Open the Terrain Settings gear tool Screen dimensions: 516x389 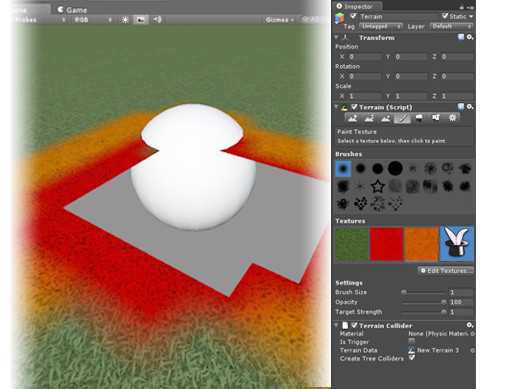pos(452,118)
